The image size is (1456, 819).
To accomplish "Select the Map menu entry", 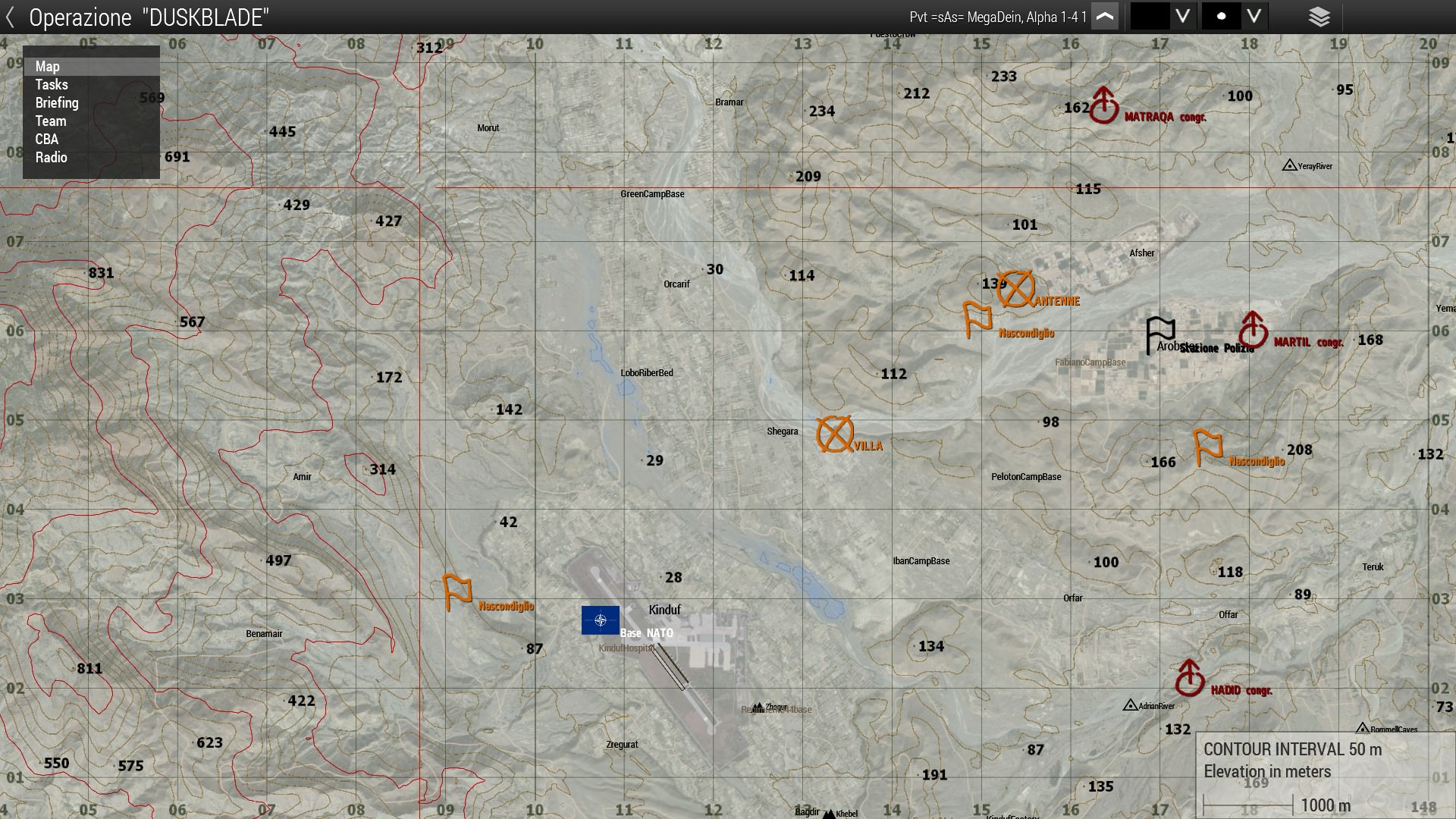I will click(x=91, y=67).
